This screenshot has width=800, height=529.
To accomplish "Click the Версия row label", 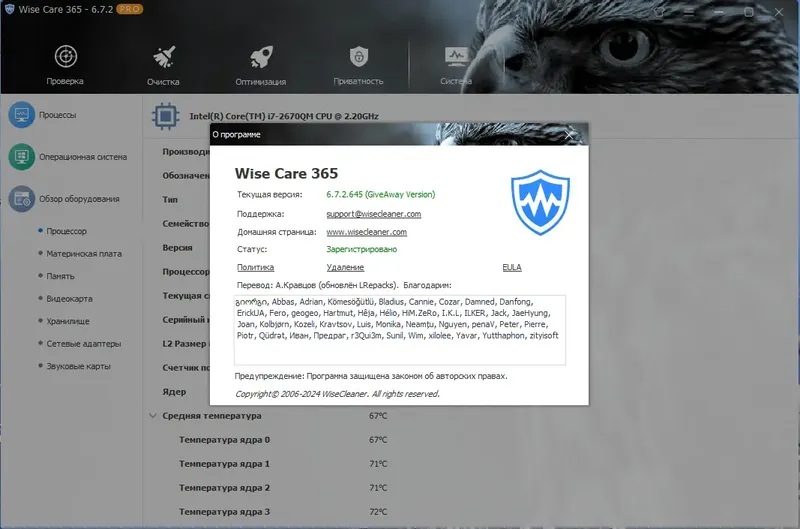I will 177,247.
